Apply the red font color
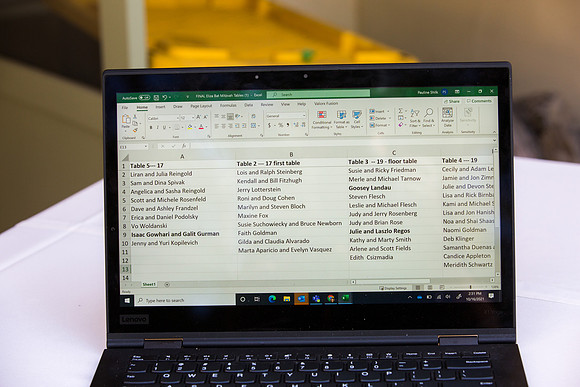This screenshot has height=387, width=580. [x=201, y=127]
